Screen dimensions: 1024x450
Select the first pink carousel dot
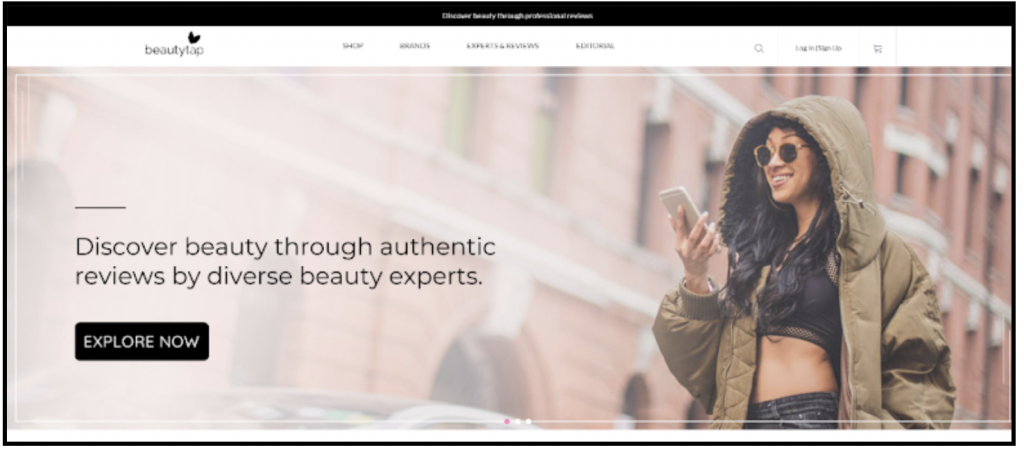coord(507,421)
